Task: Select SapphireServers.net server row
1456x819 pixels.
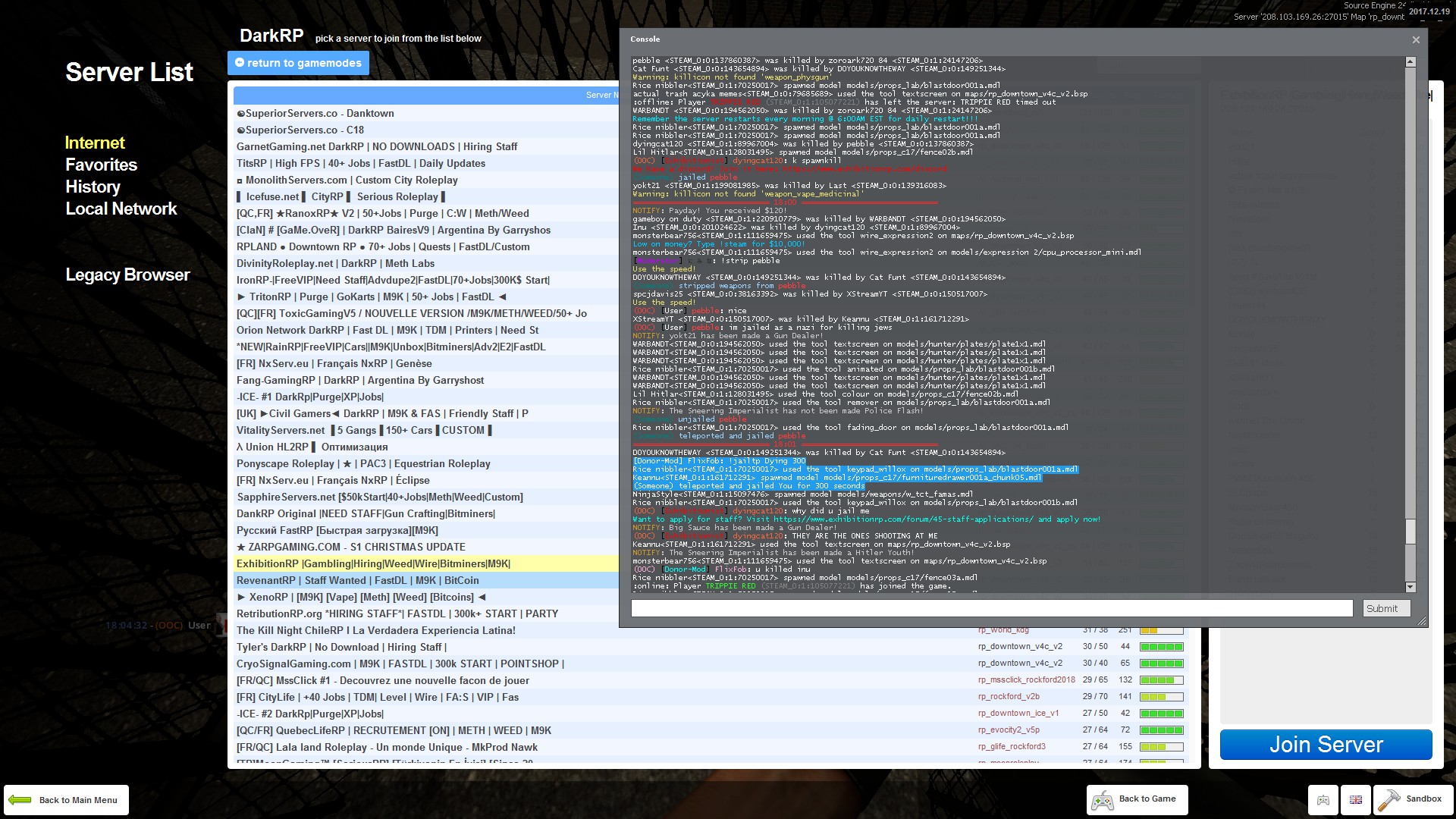Action: (426, 497)
